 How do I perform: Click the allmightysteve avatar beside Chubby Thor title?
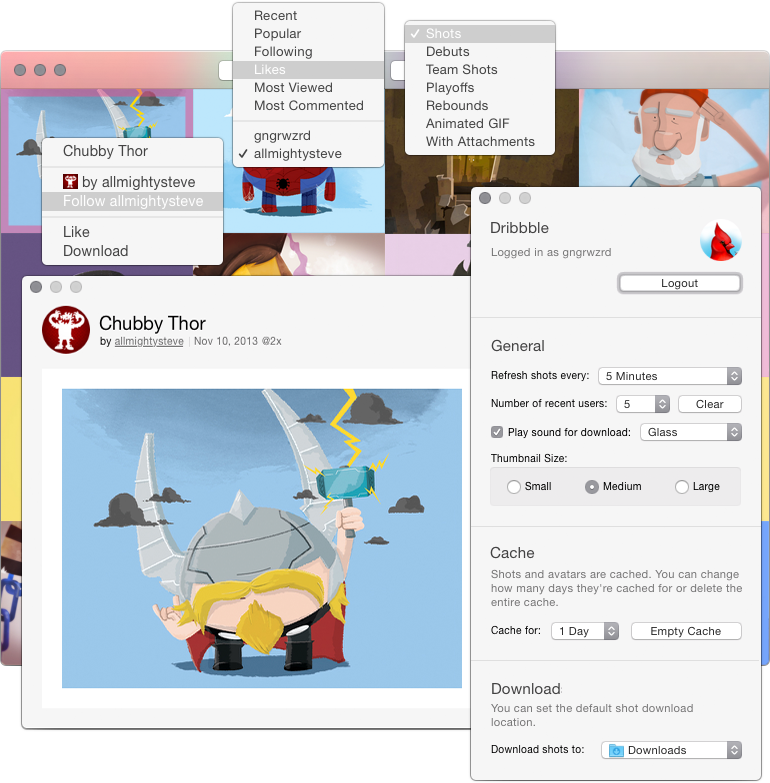[66, 330]
